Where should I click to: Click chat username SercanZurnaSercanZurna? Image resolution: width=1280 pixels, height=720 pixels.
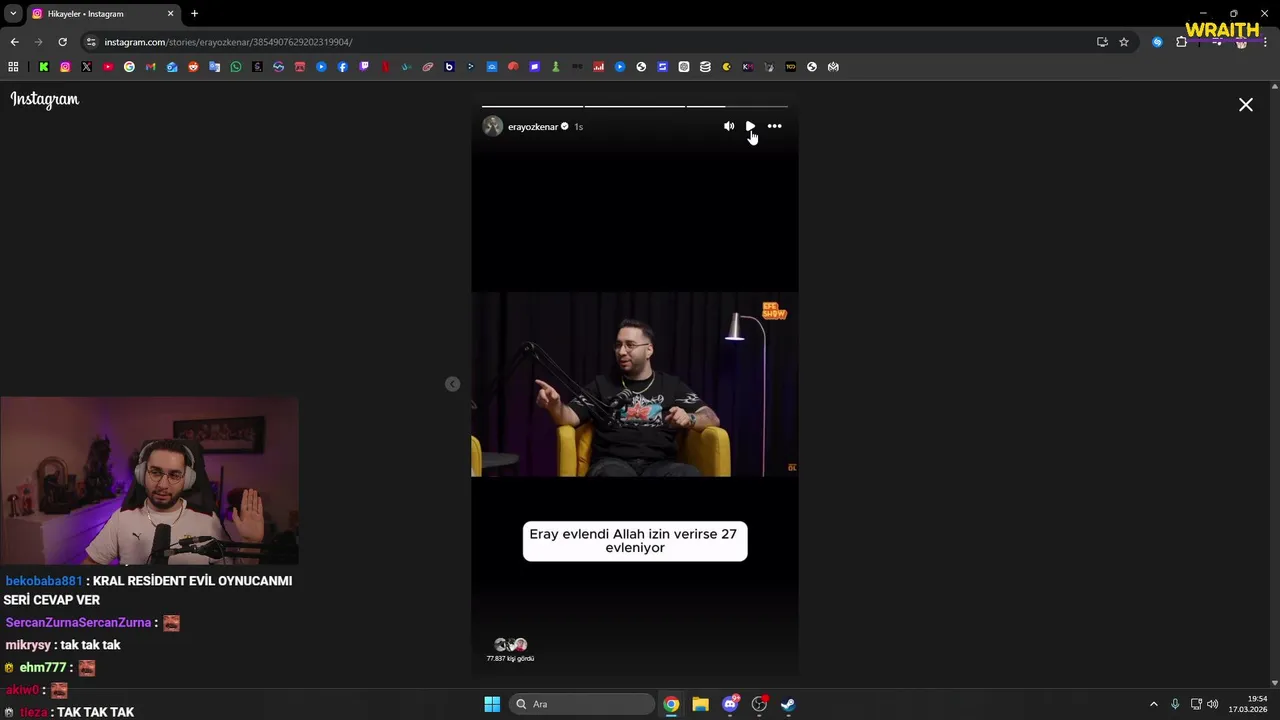78,623
